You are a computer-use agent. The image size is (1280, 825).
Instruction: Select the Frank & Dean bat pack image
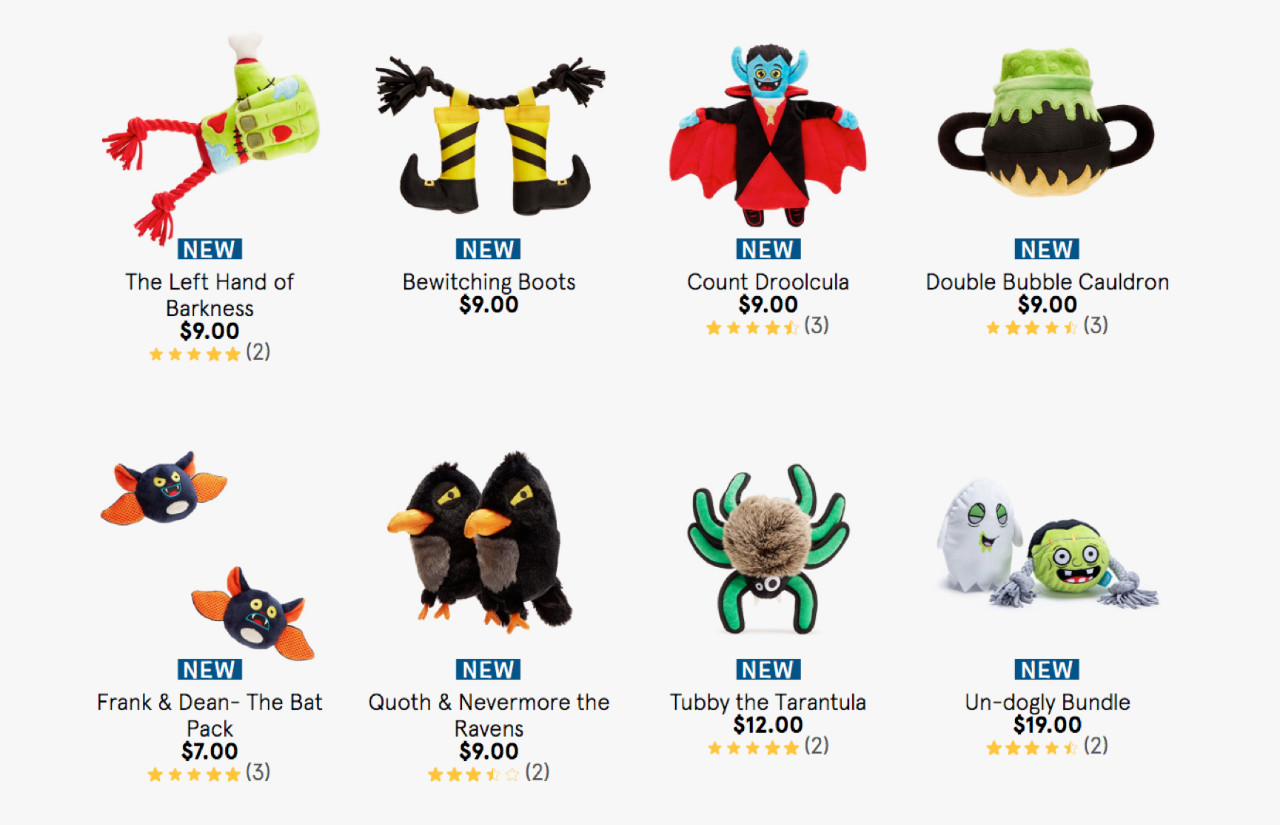pos(208,555)
